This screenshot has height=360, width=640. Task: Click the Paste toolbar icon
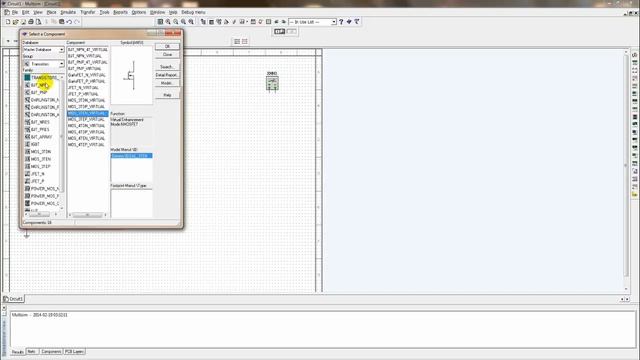62,22
